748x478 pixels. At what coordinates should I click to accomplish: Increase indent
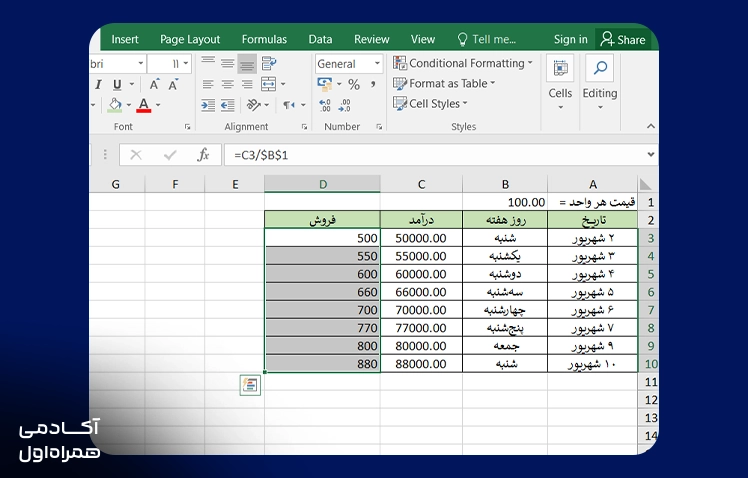coord(228,105)
